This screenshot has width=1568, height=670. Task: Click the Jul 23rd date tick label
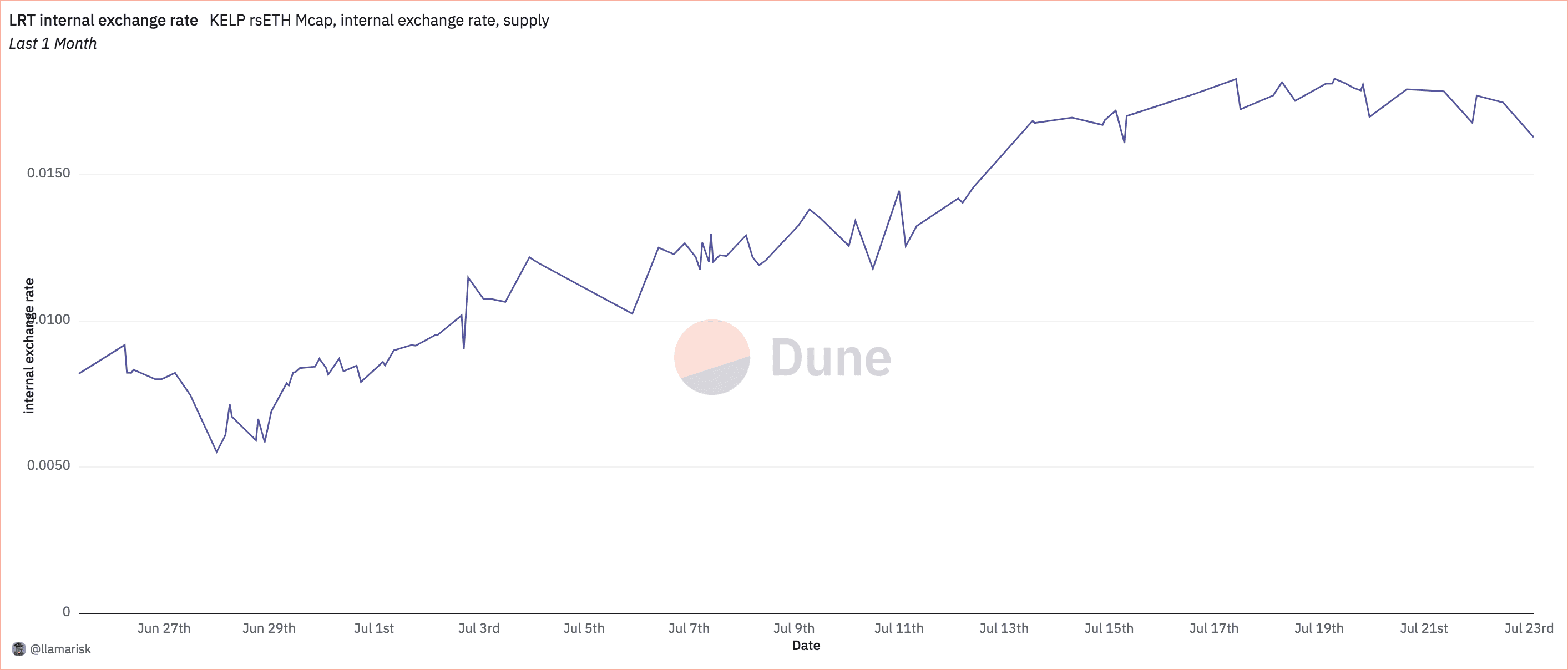(x=1529, y=628)
